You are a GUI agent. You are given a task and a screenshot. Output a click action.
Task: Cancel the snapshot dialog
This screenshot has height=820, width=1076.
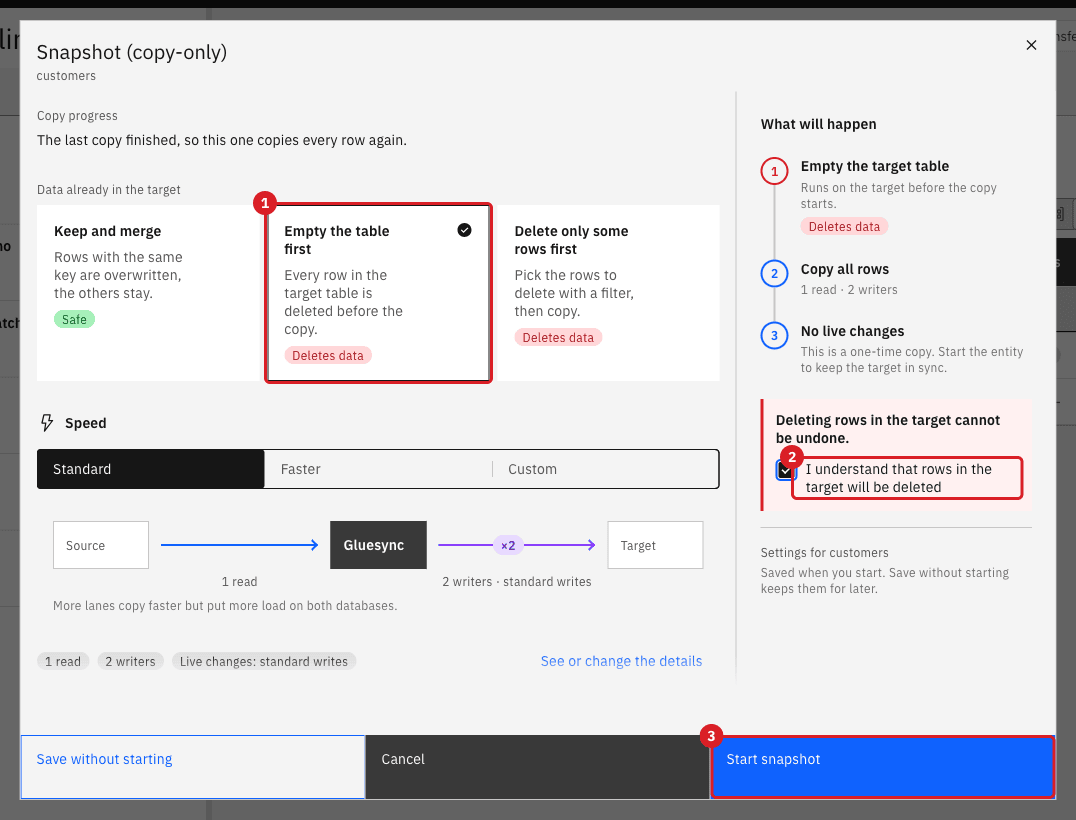pyautogui.click(x=537, y=767)
